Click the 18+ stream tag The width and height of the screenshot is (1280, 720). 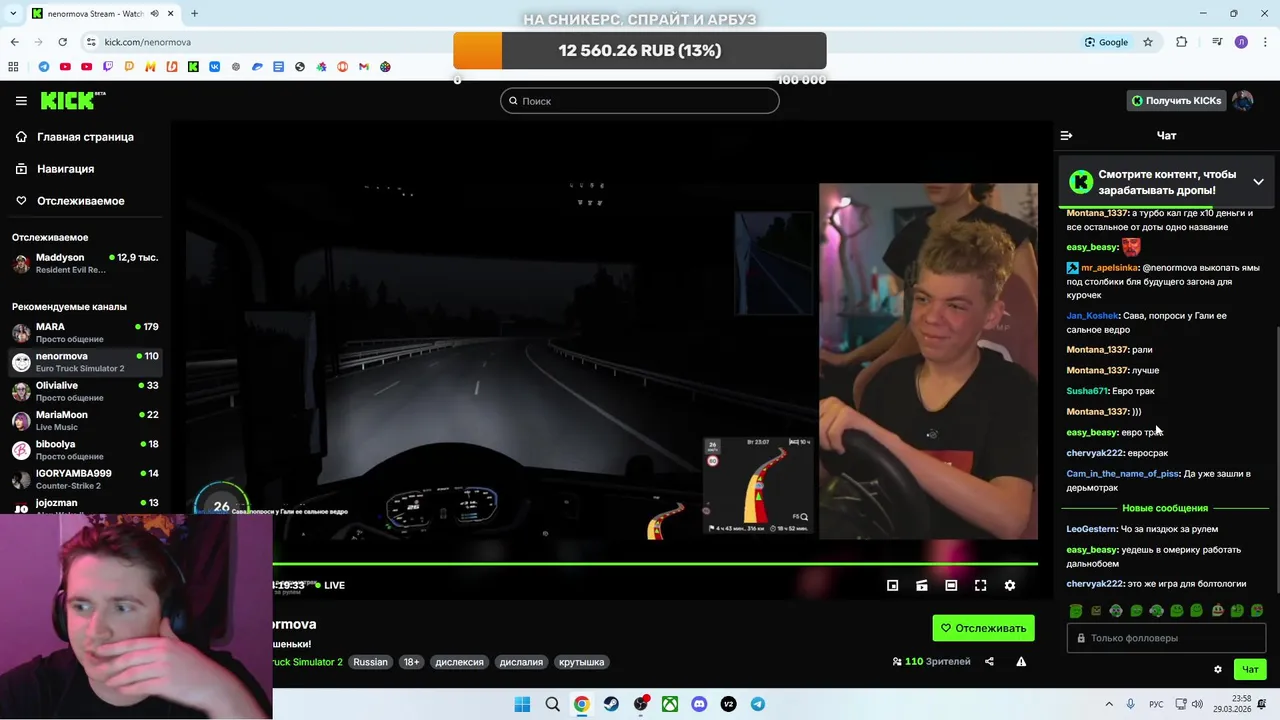tap(411, 662)
